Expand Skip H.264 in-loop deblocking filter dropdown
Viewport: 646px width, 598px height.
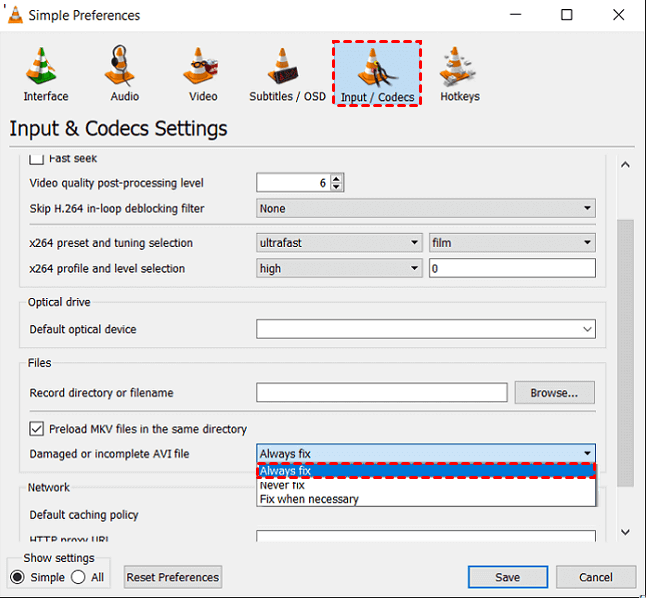(x=426, y=209)
